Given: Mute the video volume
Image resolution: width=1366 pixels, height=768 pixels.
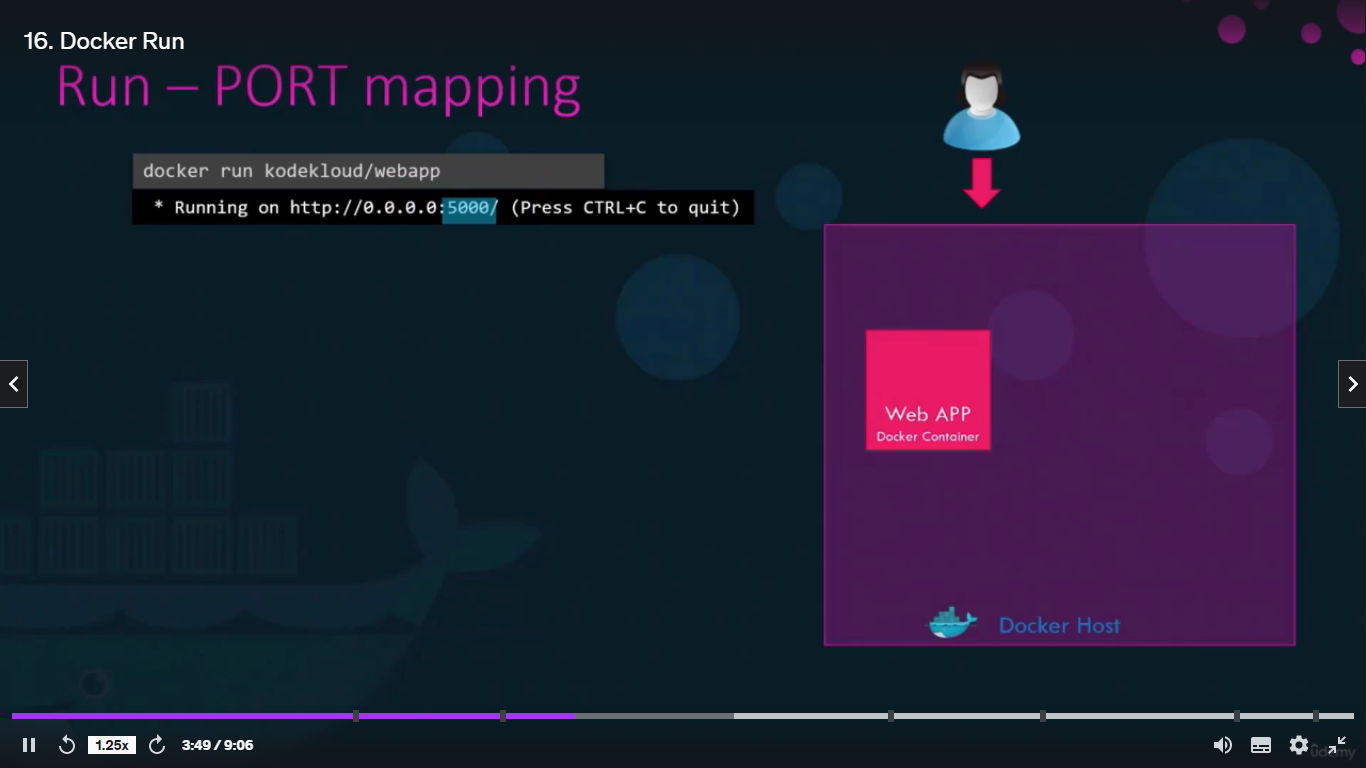Looking at the screenshot, I should [1222, 745].
